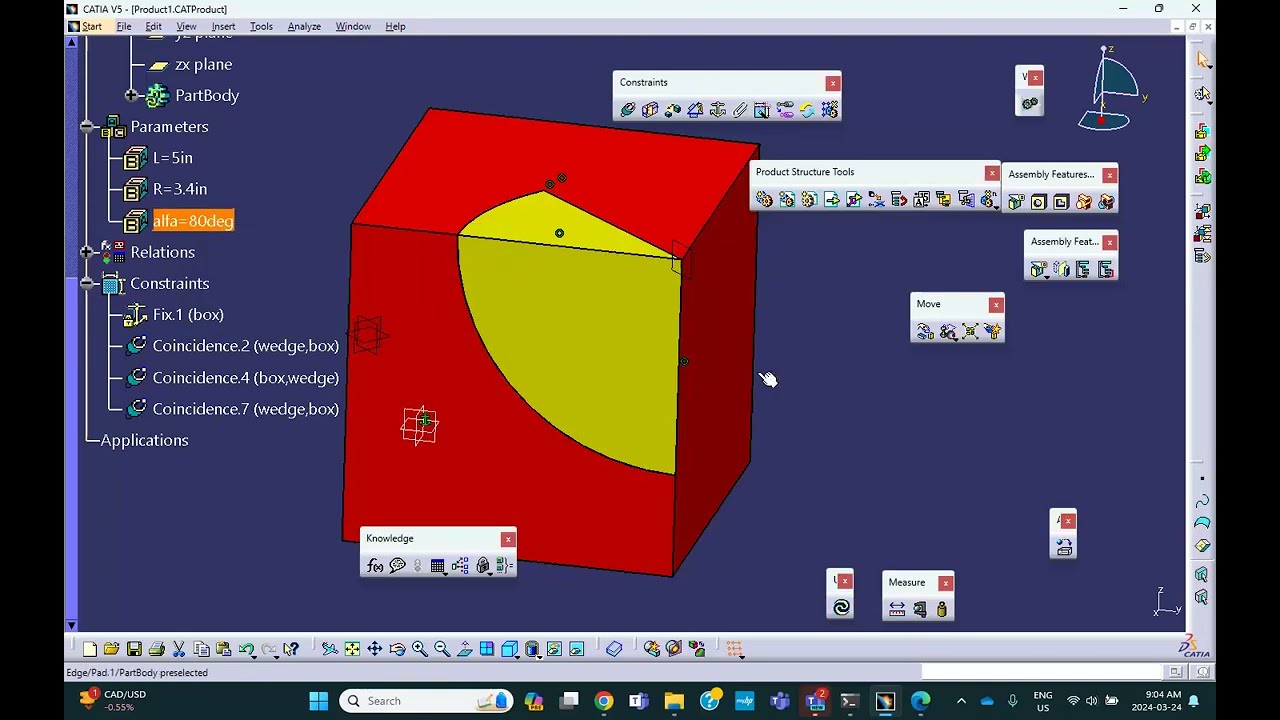Open the Formula f(x) tool in Knowledge toolbar
This screenshot has height=720, width=1280.
pos(375,566)
